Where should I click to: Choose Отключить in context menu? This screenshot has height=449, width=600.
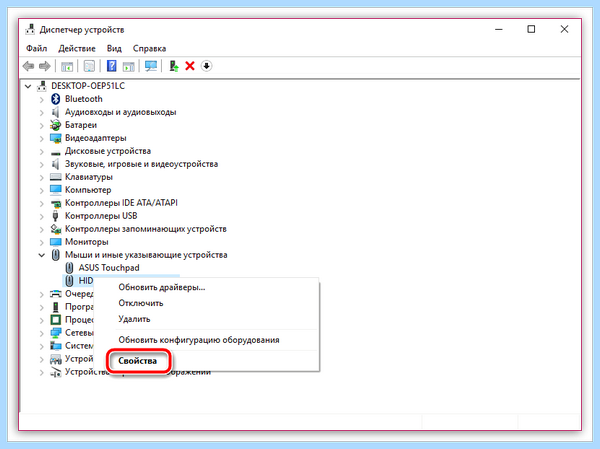[x=141, y=303]
